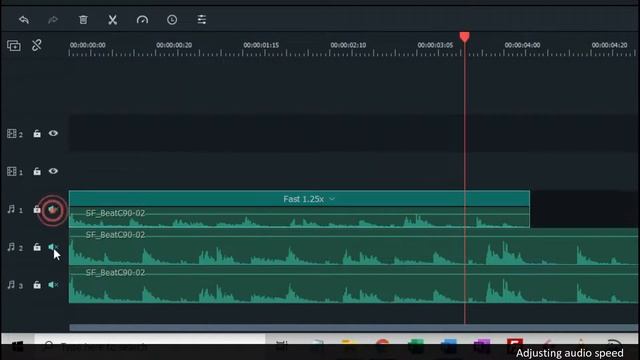Click ruler at 00:00:02:10
Viewport: 640px width, 360px height.
click(x=348, y=45)
